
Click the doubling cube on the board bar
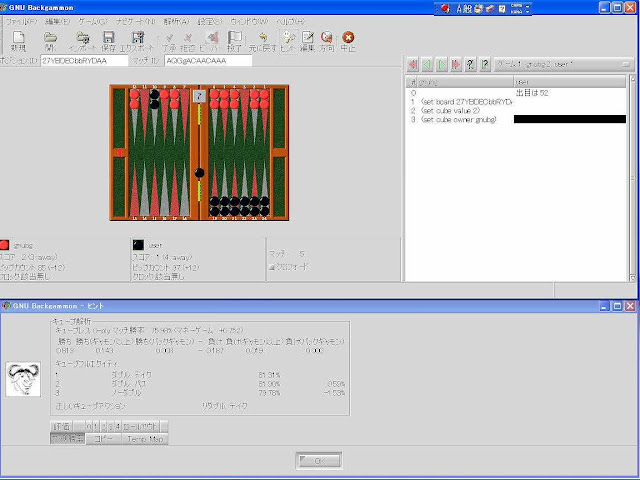[x=199, y=97]
